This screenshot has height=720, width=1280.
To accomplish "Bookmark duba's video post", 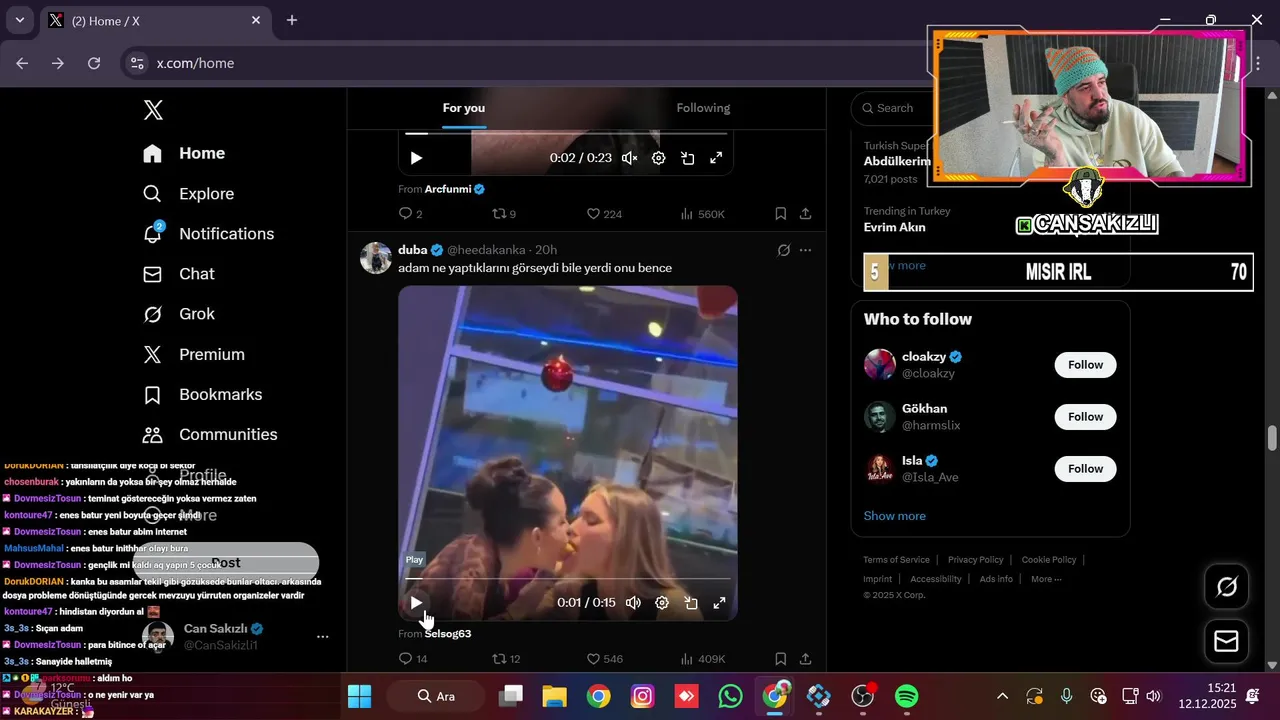I will click(781, 659).
